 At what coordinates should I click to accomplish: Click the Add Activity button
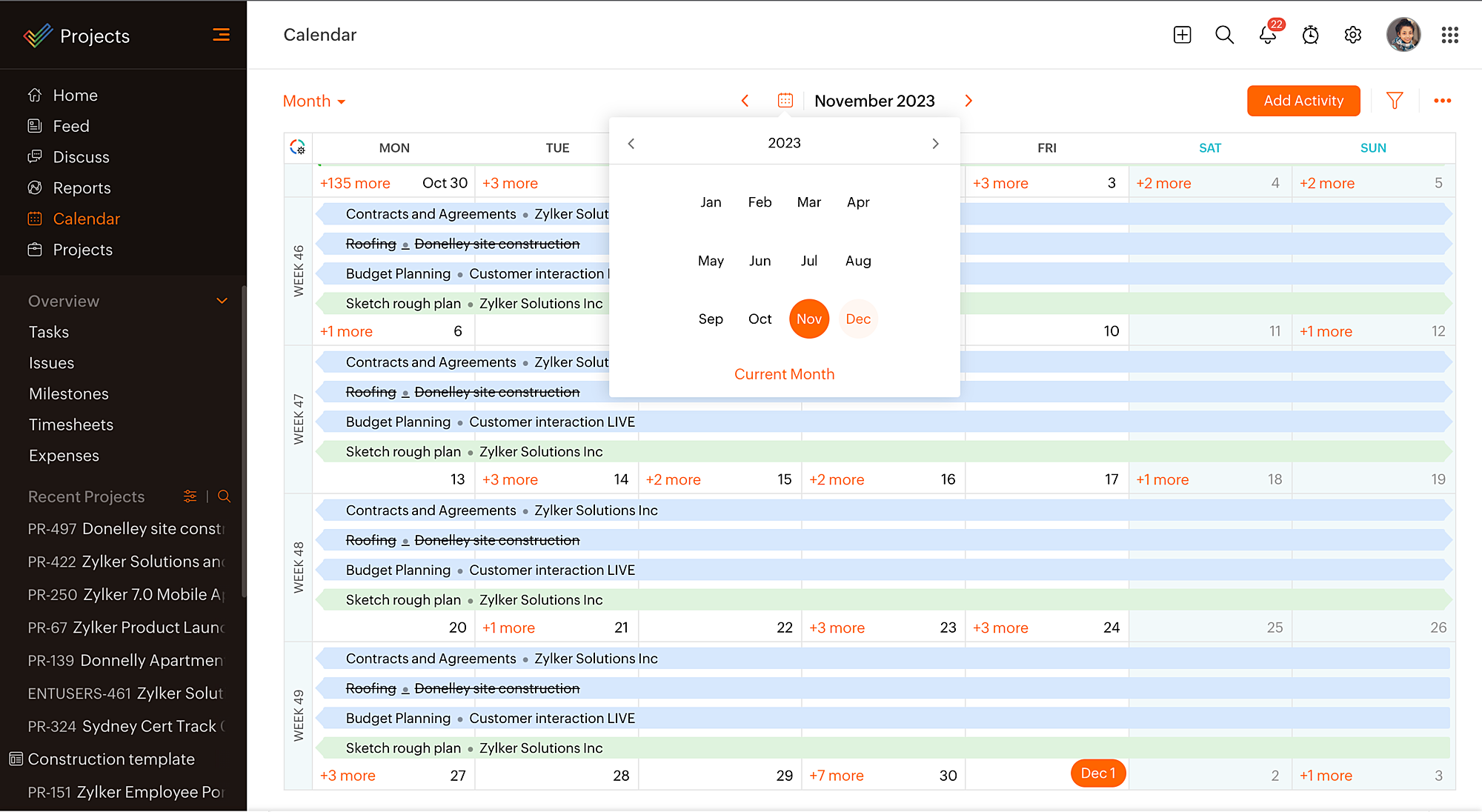click(x=1303, y=100)
